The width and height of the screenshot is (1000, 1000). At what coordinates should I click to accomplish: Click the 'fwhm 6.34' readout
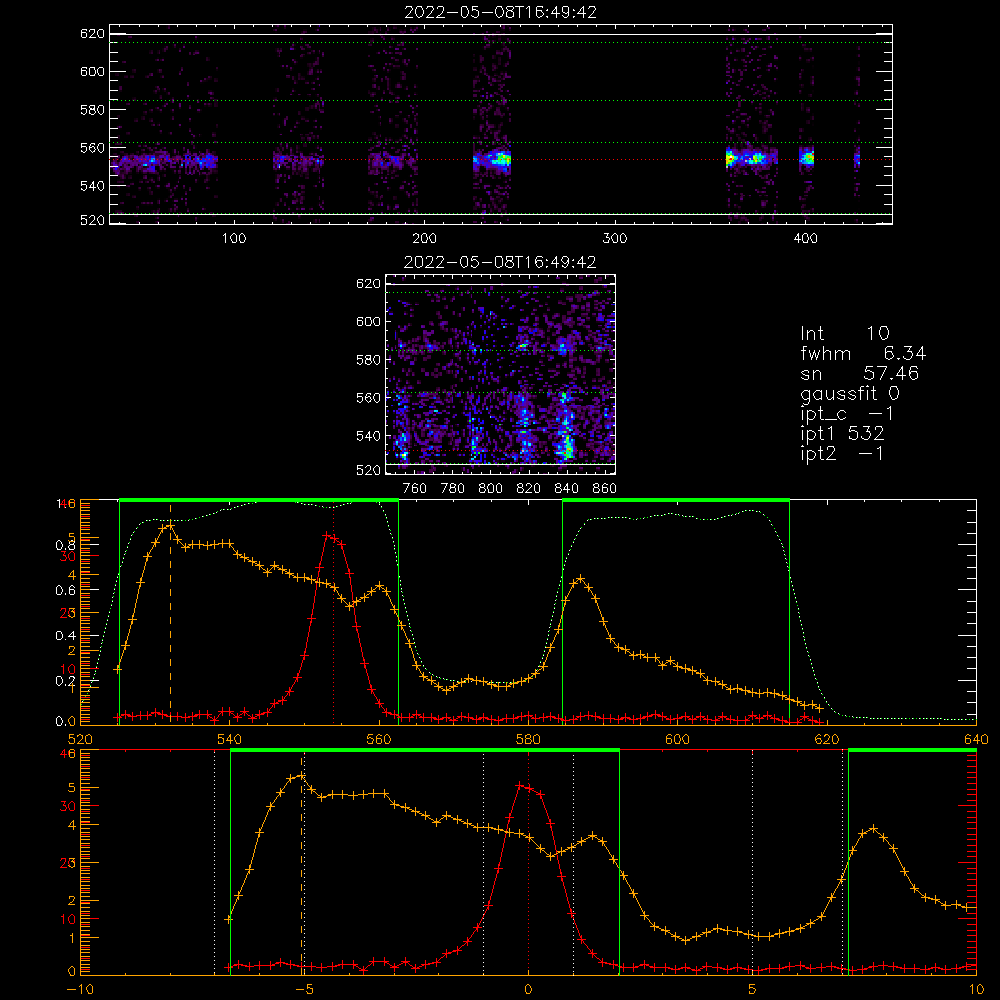pos(863,353)
